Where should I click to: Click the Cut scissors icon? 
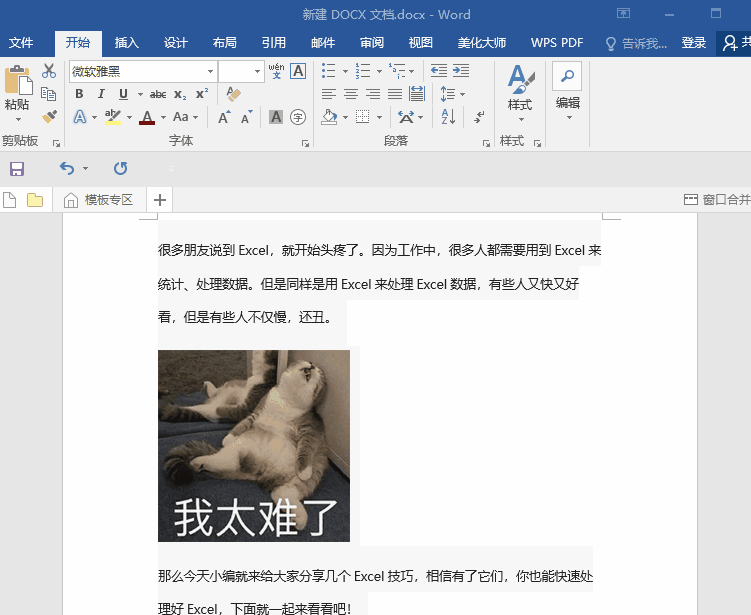pos(49,71)
